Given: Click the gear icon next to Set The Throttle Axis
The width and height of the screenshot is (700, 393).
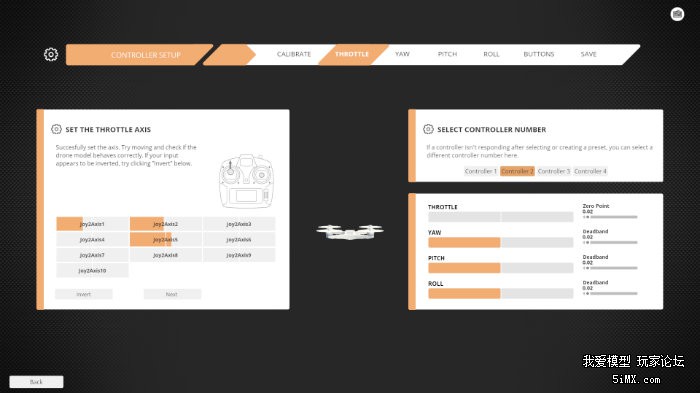Looking at the screenshot, I should [x=56, y=129].
